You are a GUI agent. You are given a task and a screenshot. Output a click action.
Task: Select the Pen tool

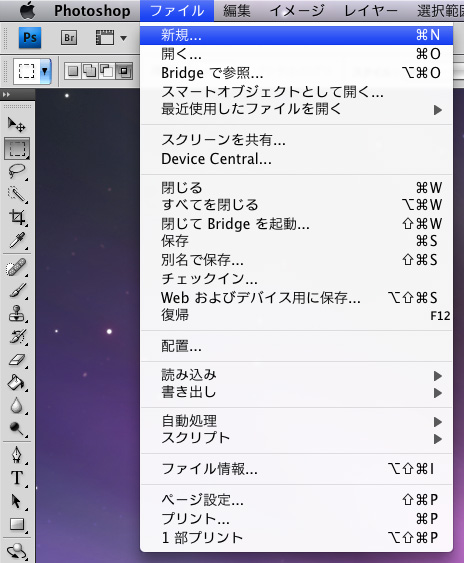pyautogui.click(x=17, y=455)
